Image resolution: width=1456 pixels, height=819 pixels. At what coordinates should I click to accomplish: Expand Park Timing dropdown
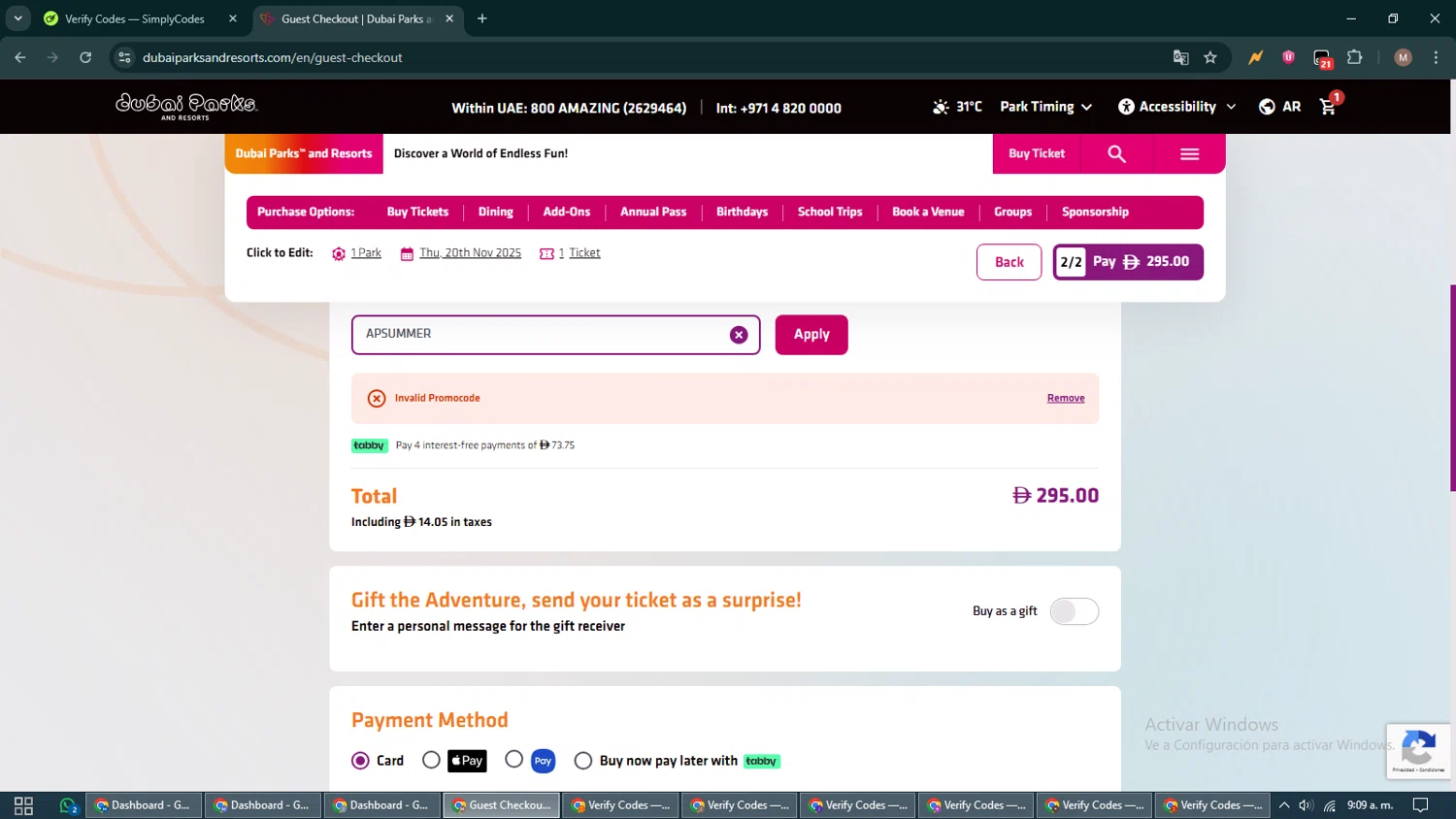[1045, 107]
